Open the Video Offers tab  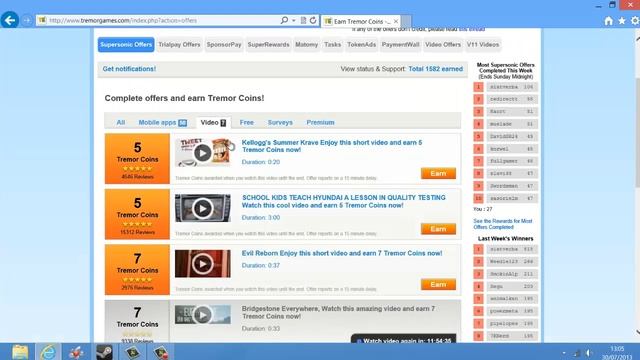(x=442, y=44)
